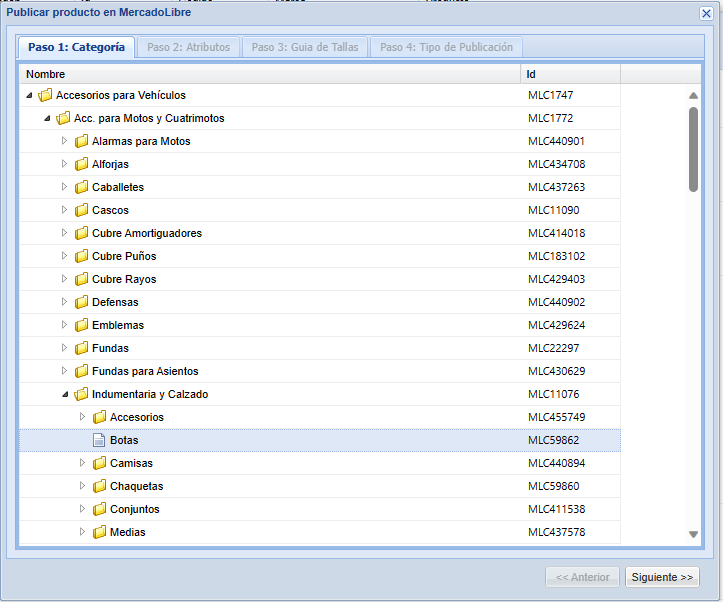
Task: Click the Medias folder icon
Action: pos(99,532)
